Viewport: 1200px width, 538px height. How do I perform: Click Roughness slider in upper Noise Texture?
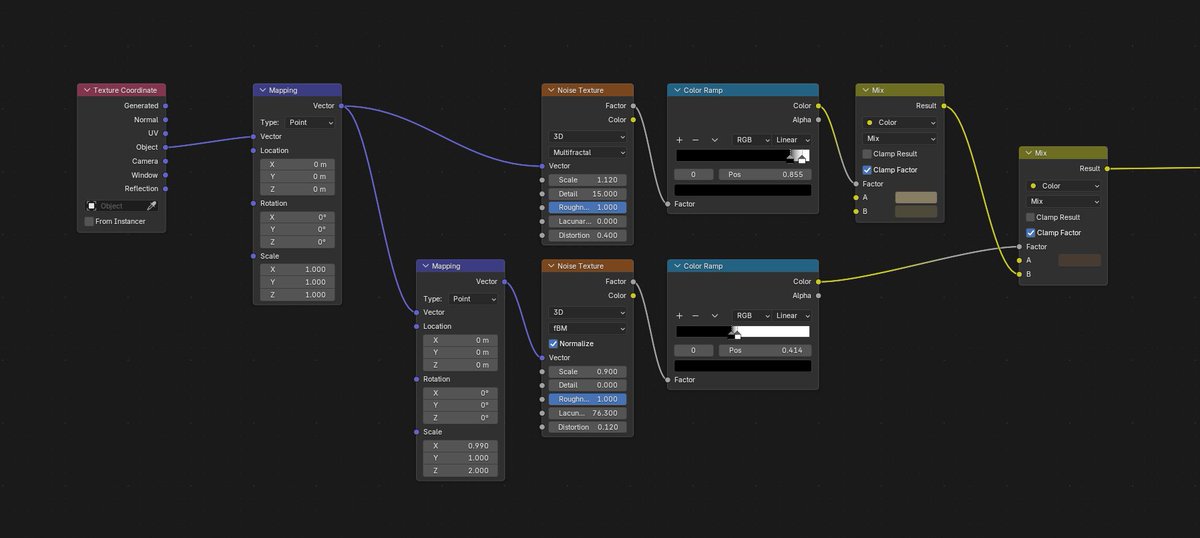(x=588, y=208)
